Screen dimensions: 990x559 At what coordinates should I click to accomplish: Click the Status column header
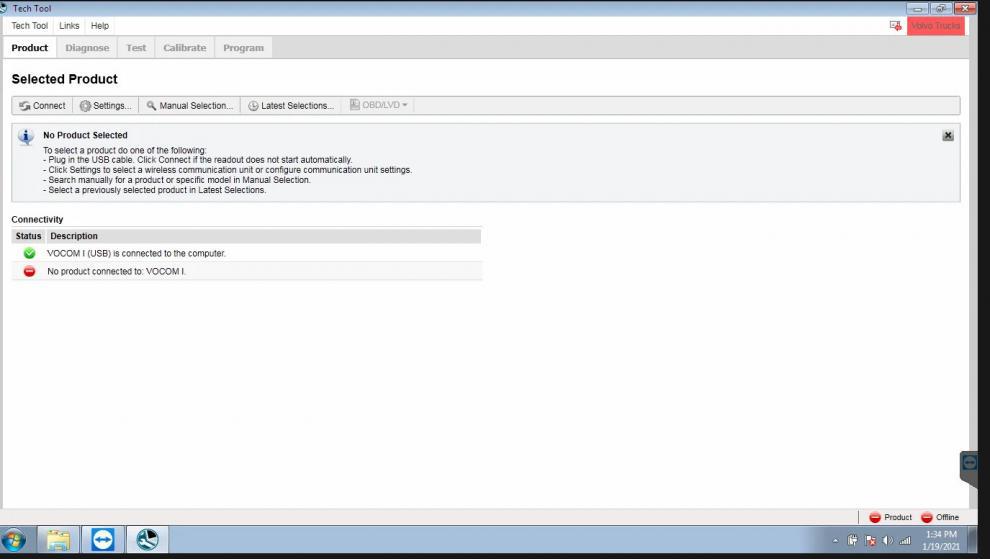click(28, 236)
